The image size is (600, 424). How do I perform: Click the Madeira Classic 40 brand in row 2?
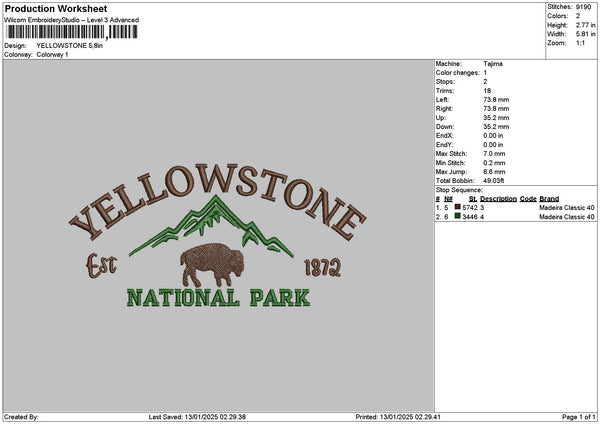pyautogui.click(x=567, y=217)
